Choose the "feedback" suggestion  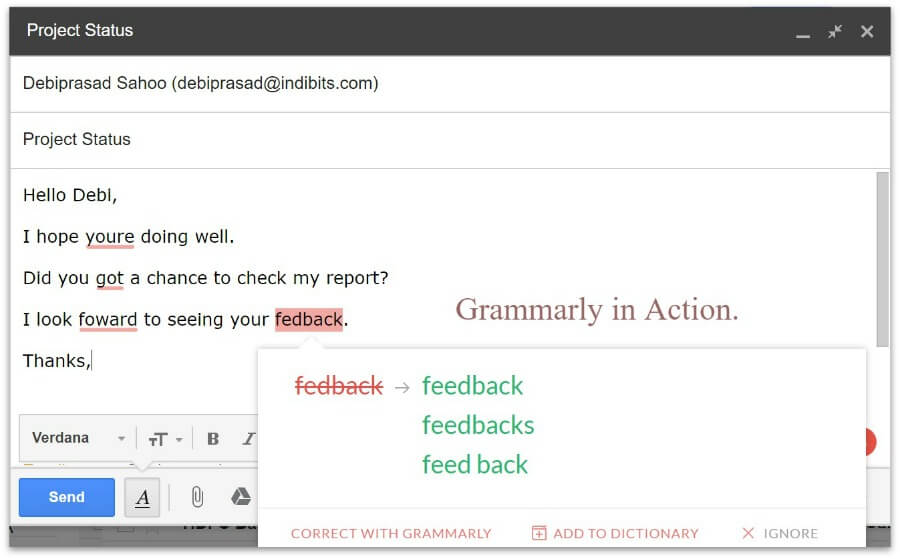pyautogui.click(x=472, y=386)
